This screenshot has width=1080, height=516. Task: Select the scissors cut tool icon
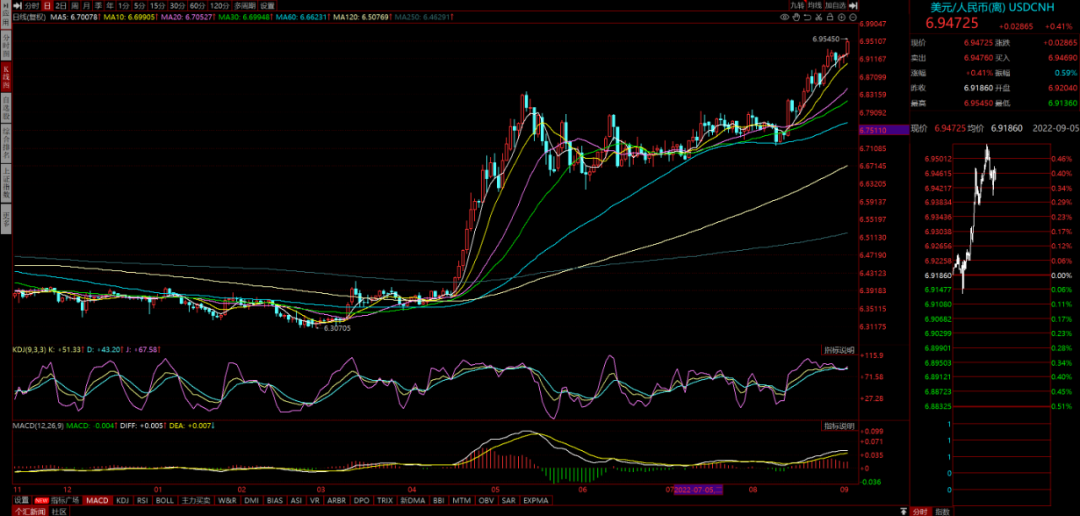[818, 17]
